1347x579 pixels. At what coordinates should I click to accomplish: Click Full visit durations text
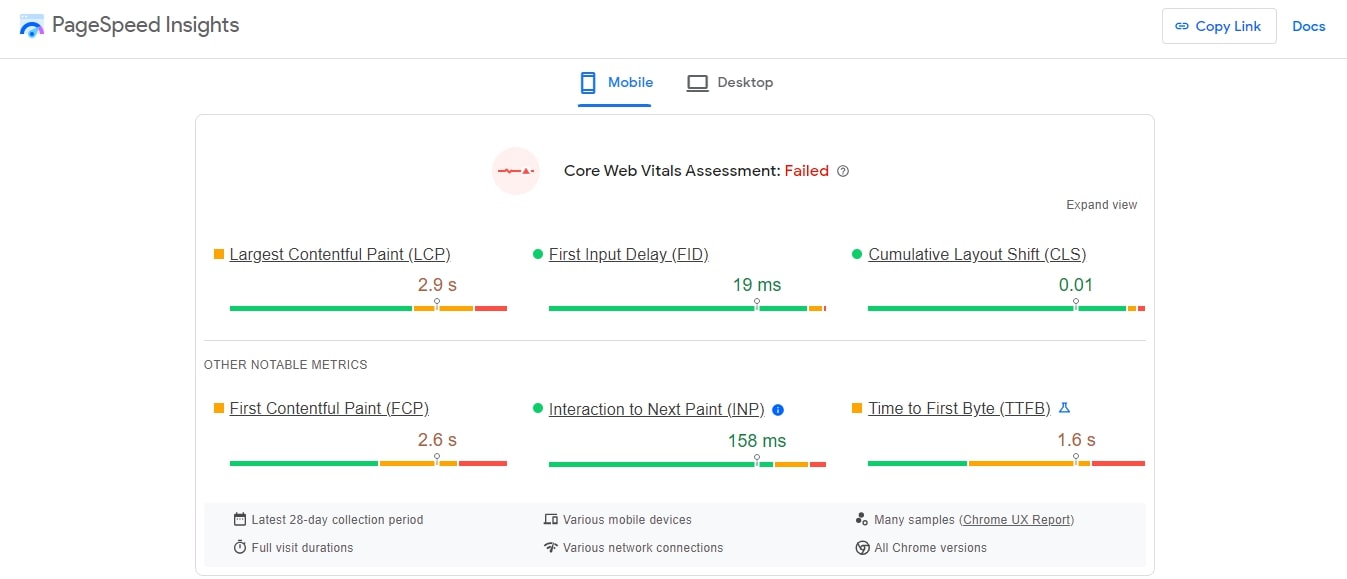(x=302, y=548)
